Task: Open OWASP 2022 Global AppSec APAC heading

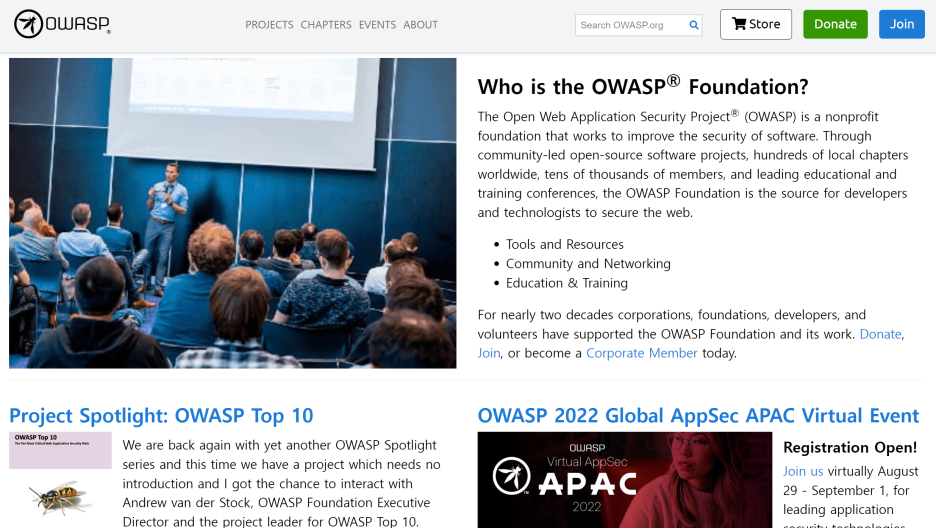Action: (698, 415)
